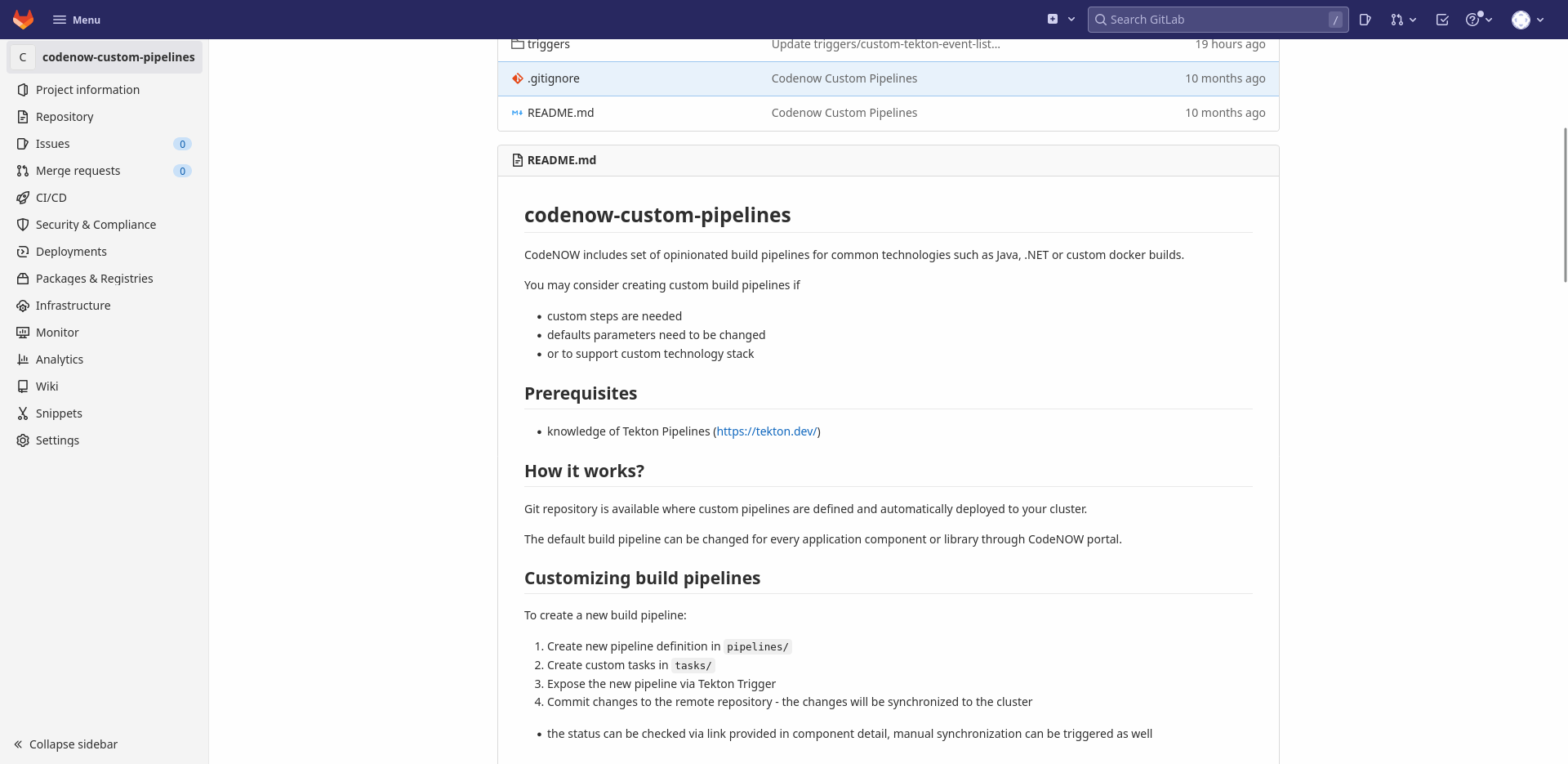The width and height of the screenshot is (1568, 764).
Task: Open the triggers folder
Action: (x=548, y=44)
